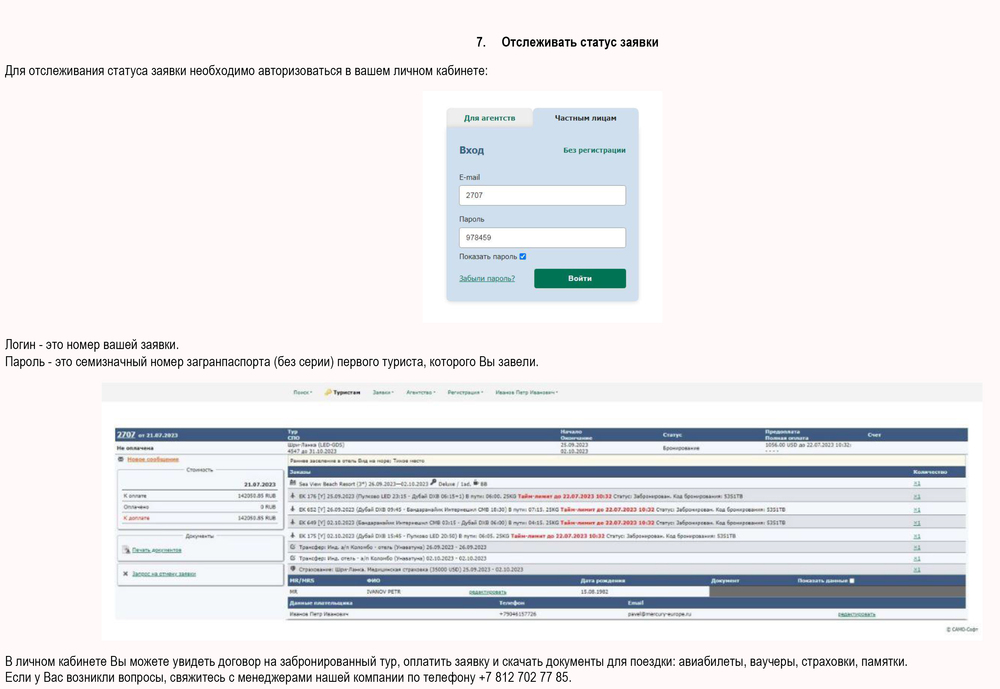
Task: Click the transfer icon for 26.09.2023 transfer
Action: pos(293,547)
